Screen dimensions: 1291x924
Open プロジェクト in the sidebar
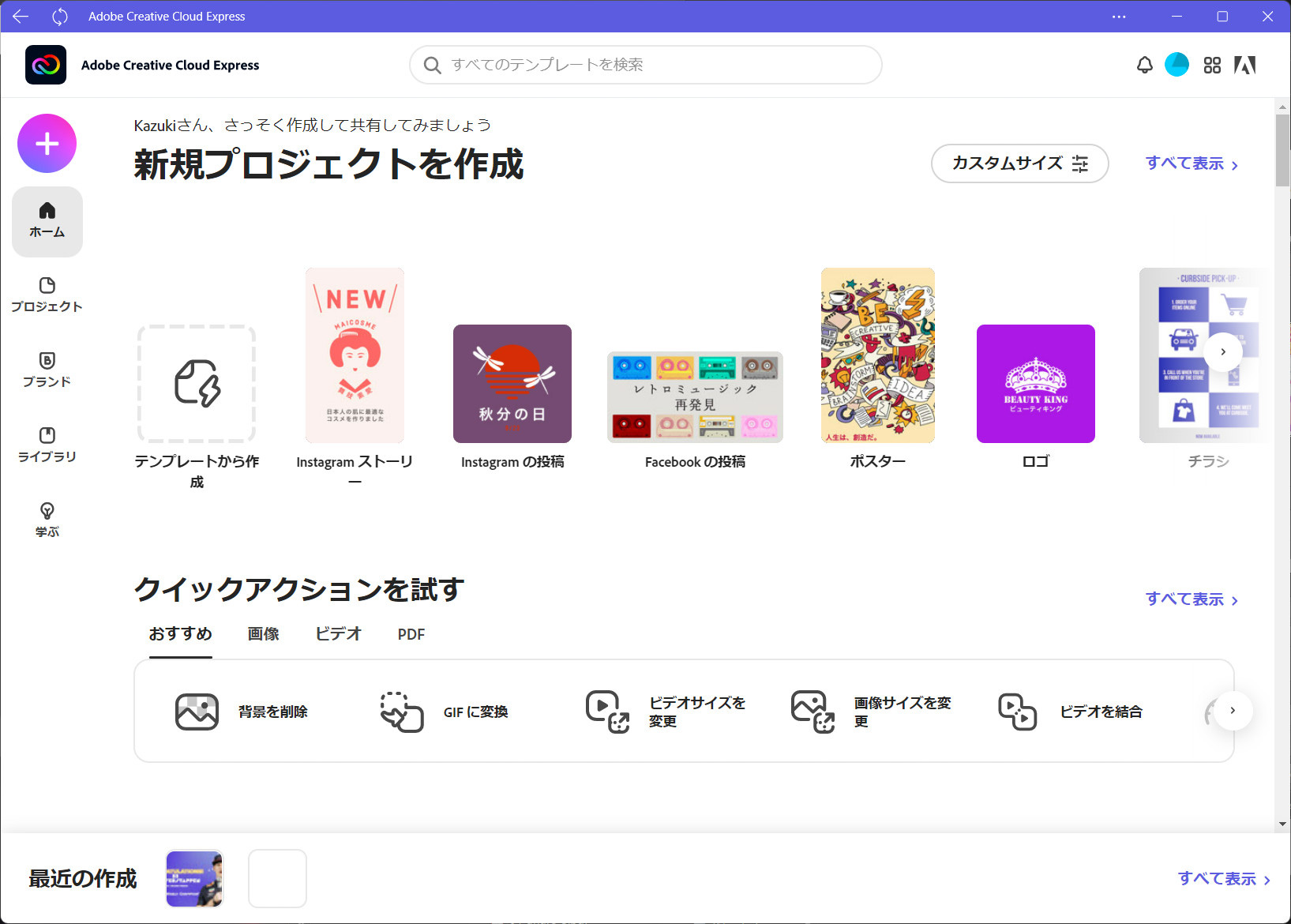click(x=47, y=295)
